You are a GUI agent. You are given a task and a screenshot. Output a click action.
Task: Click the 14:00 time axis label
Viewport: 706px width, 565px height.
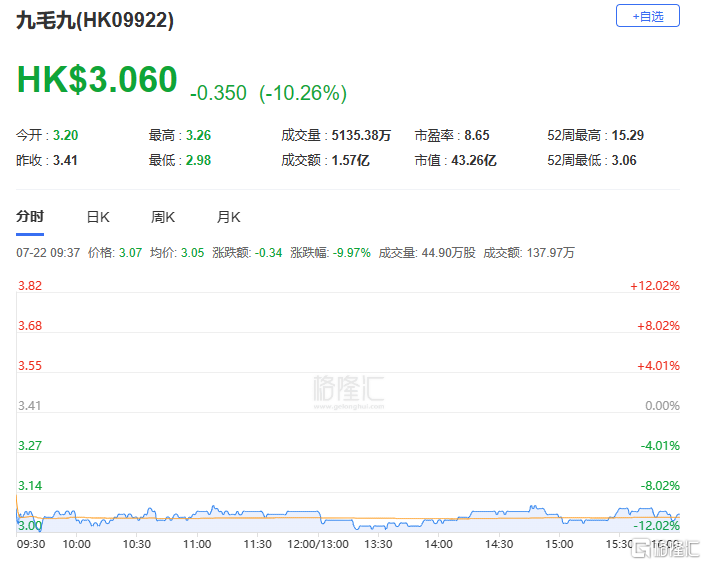pyautogui.click(x=439, y=544)
